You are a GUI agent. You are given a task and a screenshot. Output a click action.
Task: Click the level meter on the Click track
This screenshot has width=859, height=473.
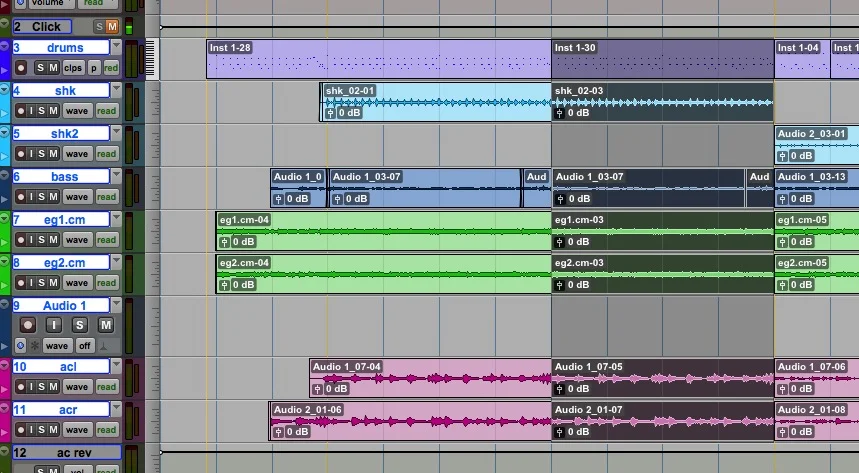[x=129, y=26]
